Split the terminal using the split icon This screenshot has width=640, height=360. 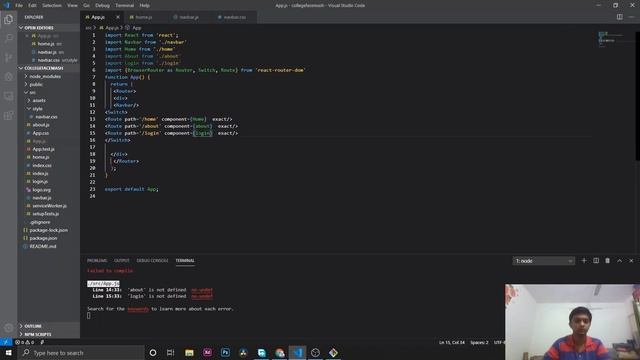(x=596, y=260)
